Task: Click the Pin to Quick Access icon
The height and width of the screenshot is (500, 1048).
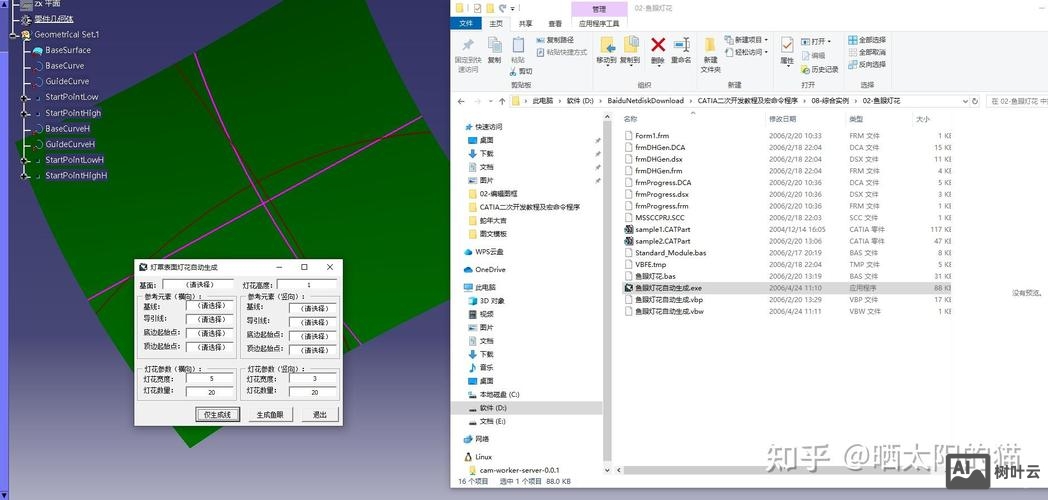Action: click(467, 46)
